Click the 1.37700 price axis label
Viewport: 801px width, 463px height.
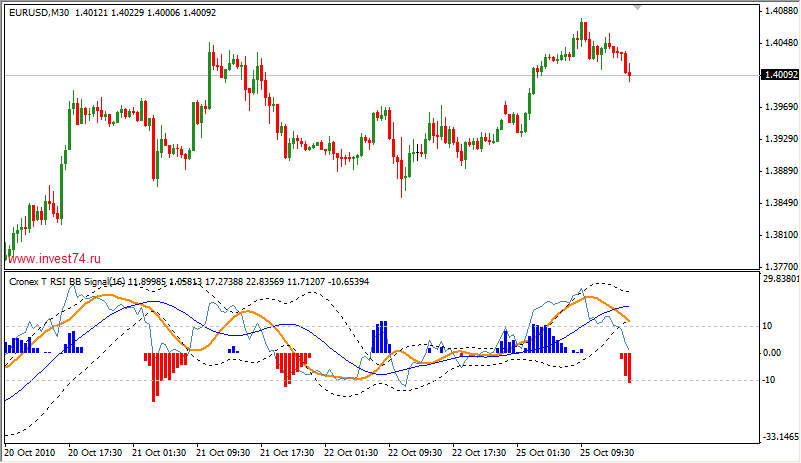click(779, 267)
